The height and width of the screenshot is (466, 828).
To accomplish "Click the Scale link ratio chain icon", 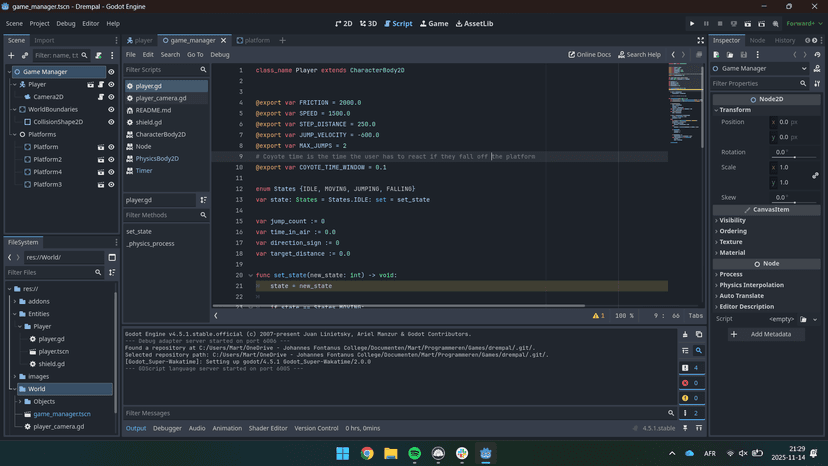I will [x=816, y=175].
